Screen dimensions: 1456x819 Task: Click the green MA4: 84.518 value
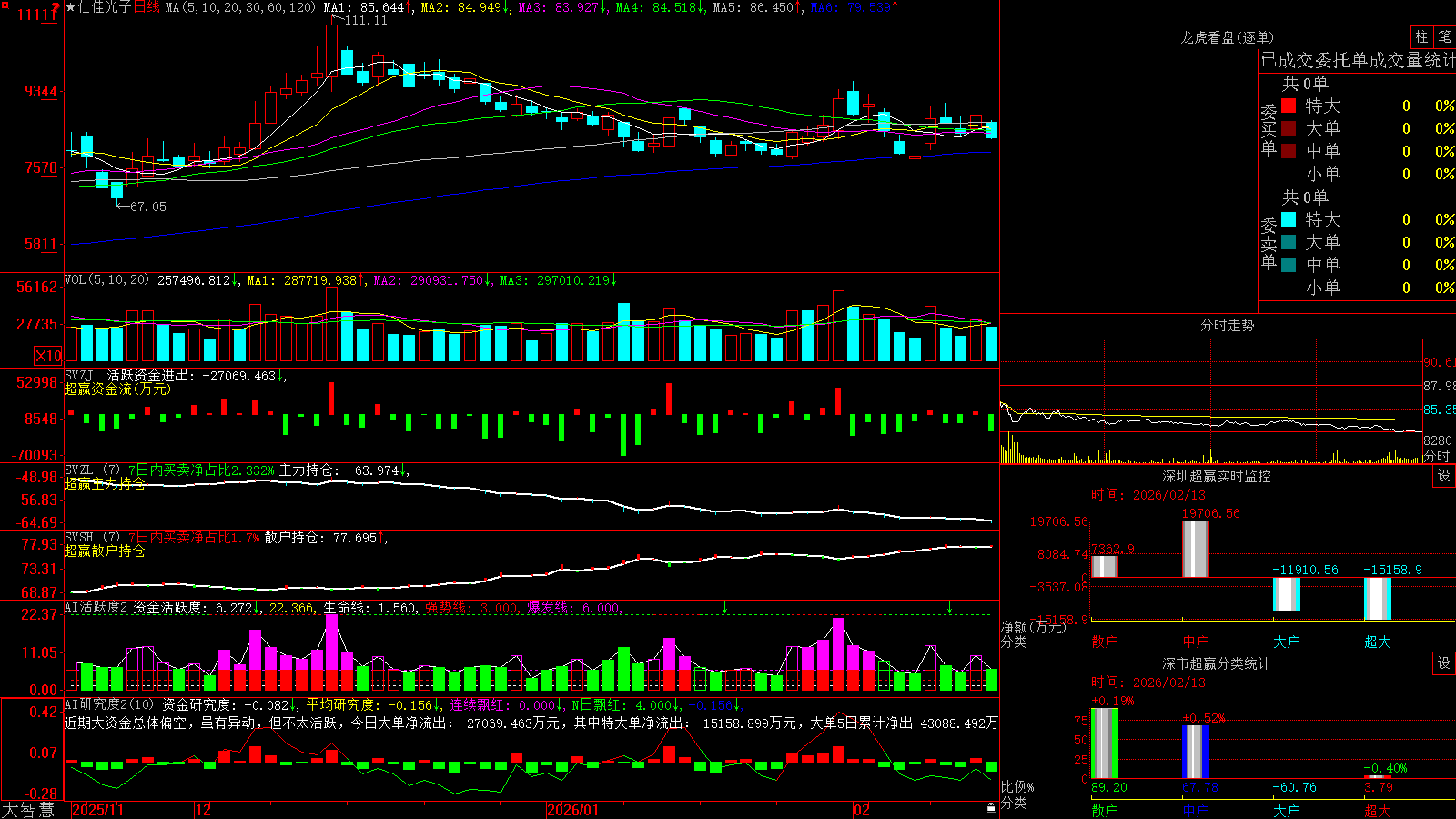tap(656, 7)
